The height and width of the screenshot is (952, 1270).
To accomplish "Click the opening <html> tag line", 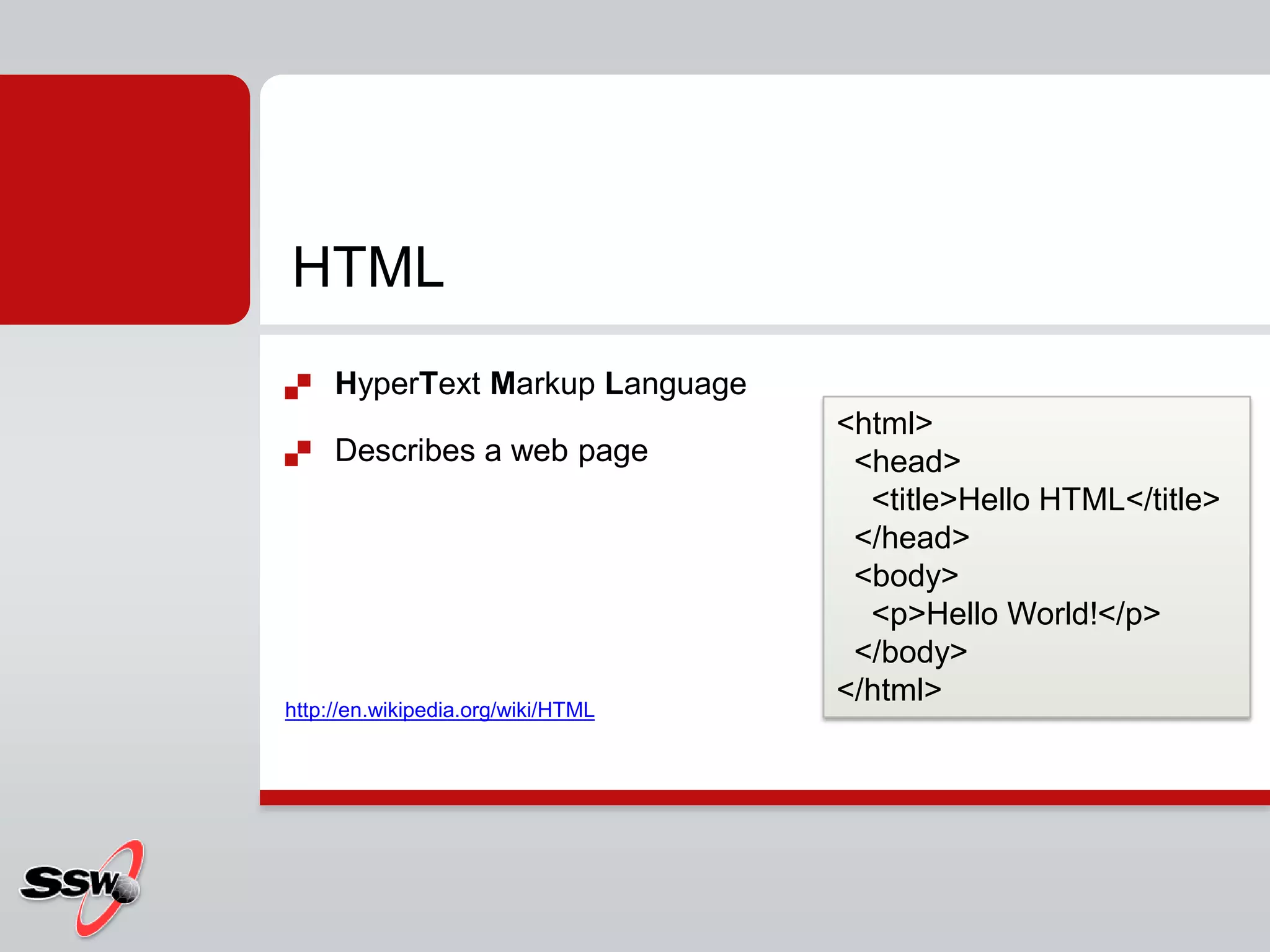I will pos(884,423).
